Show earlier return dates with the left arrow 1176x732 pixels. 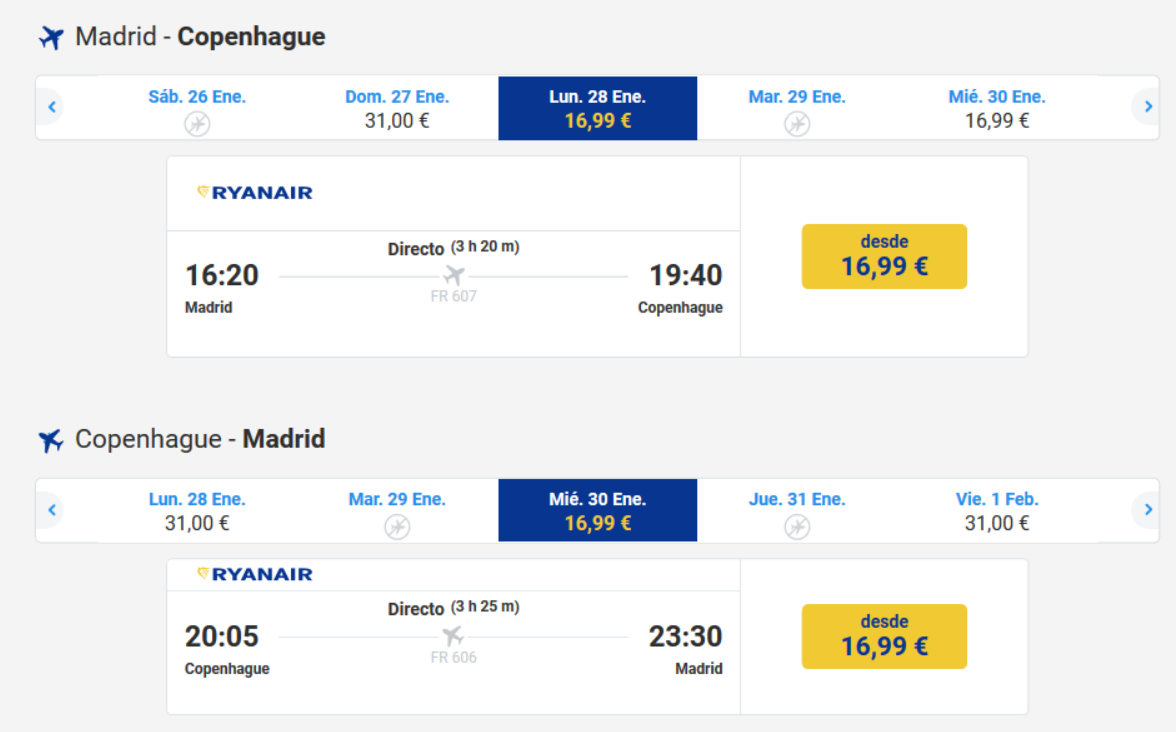click(x=52, y=510)
